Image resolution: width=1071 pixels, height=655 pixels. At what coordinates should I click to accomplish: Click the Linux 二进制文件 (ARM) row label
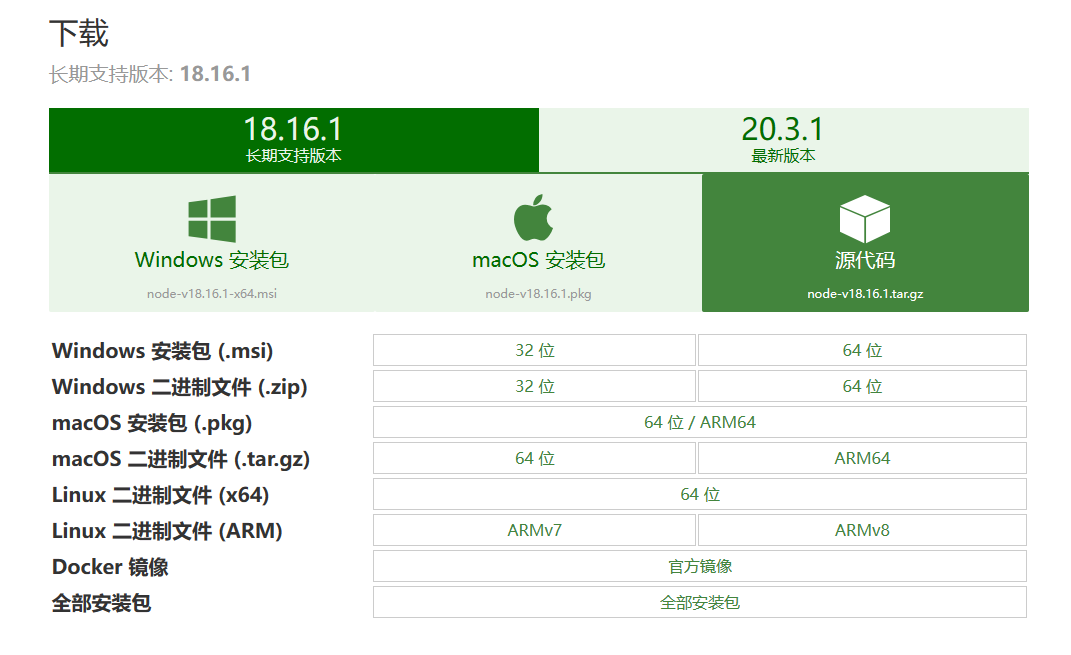167,531
